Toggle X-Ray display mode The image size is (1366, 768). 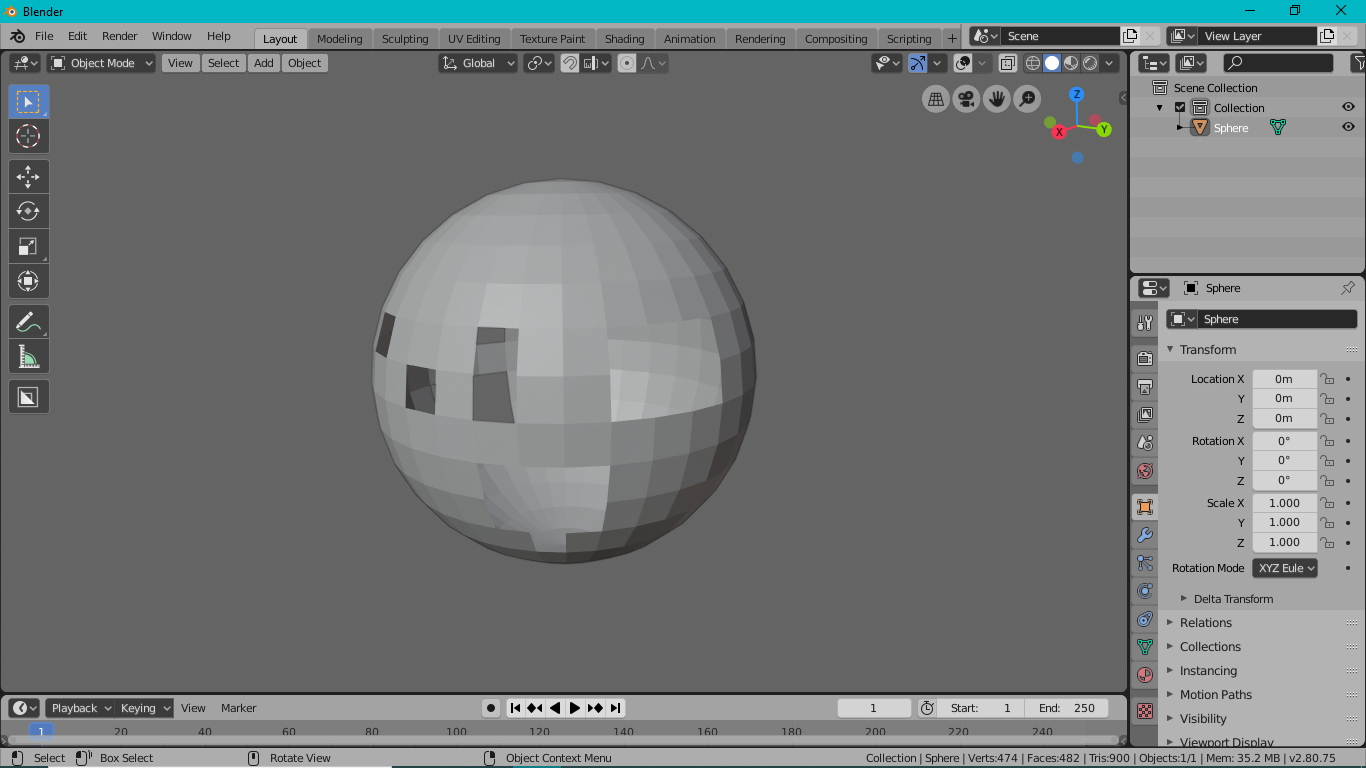pyautogui.click(x=1008, y=63)
